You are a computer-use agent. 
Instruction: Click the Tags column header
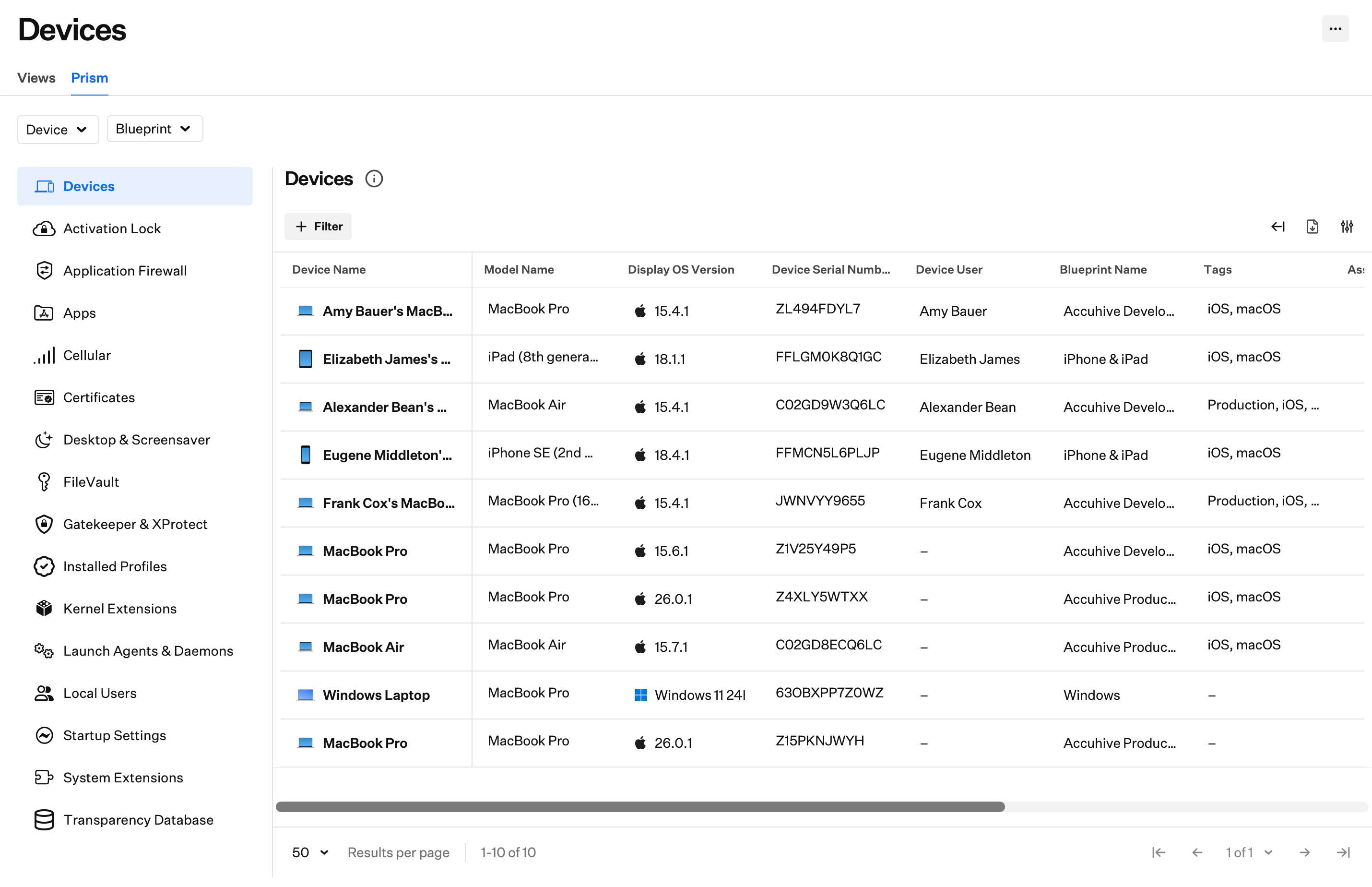1217,270
